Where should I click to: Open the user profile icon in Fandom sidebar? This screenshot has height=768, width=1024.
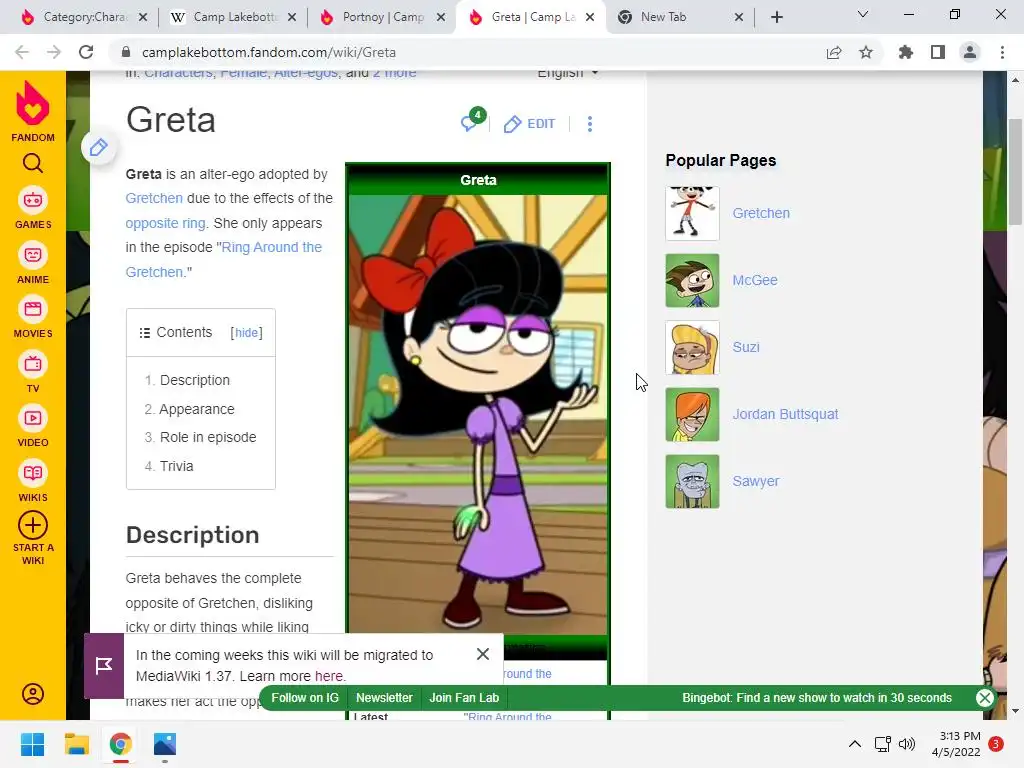coord(33,694)
